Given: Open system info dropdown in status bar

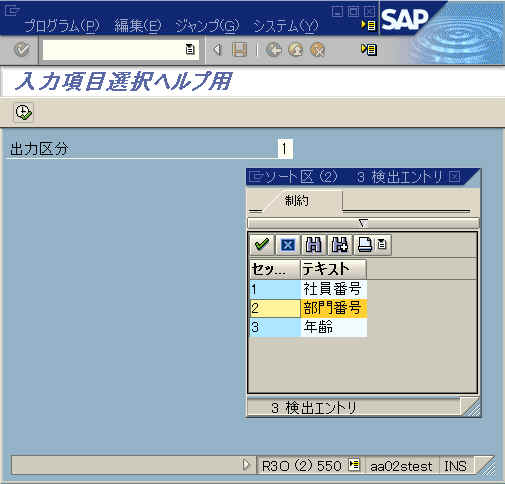Looking at the screenshot, I should coord(354,465).
